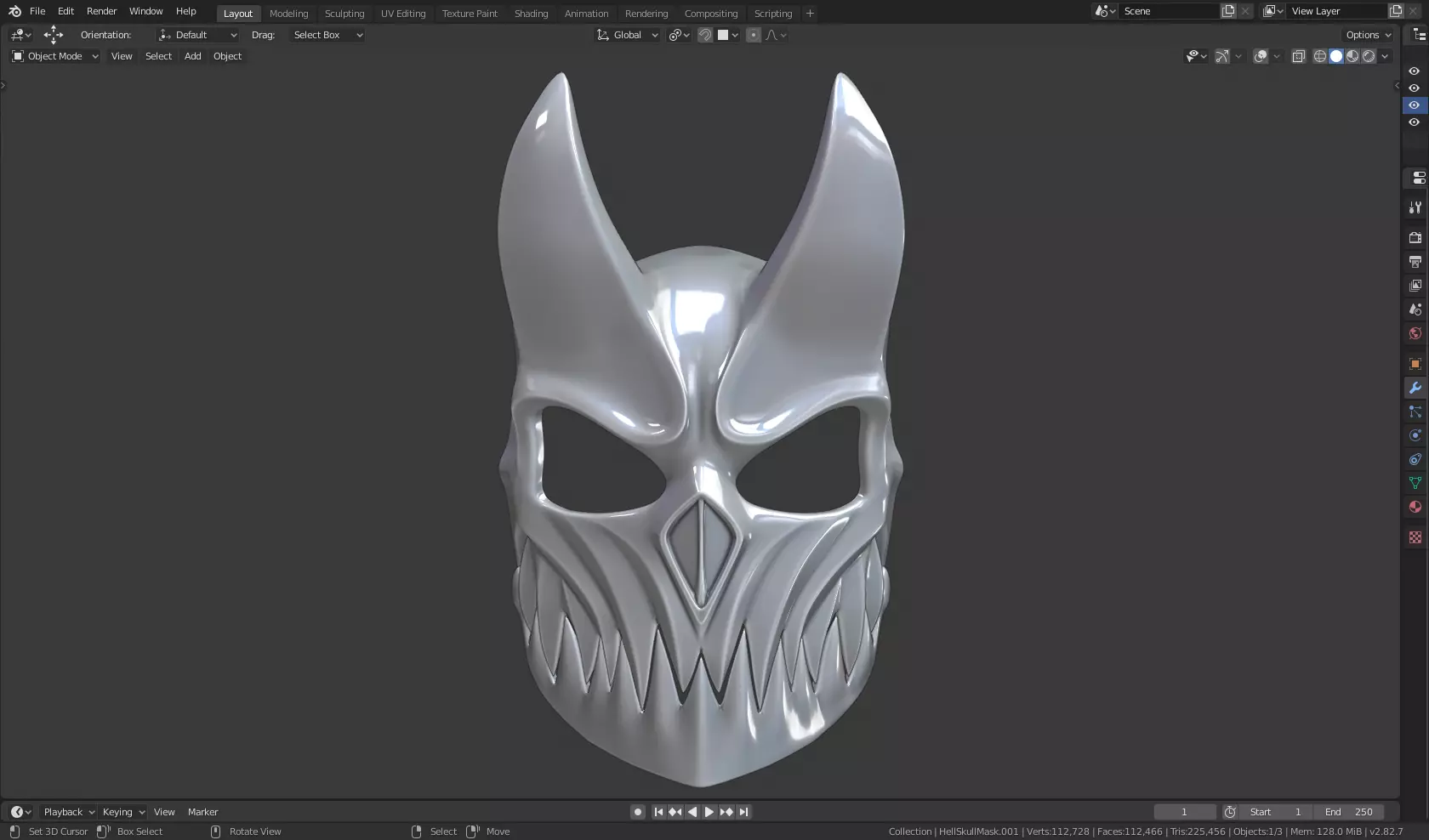Open the Physics properties tab
Viewport: 1429px width, 840px height.
tap(1415, 435)
